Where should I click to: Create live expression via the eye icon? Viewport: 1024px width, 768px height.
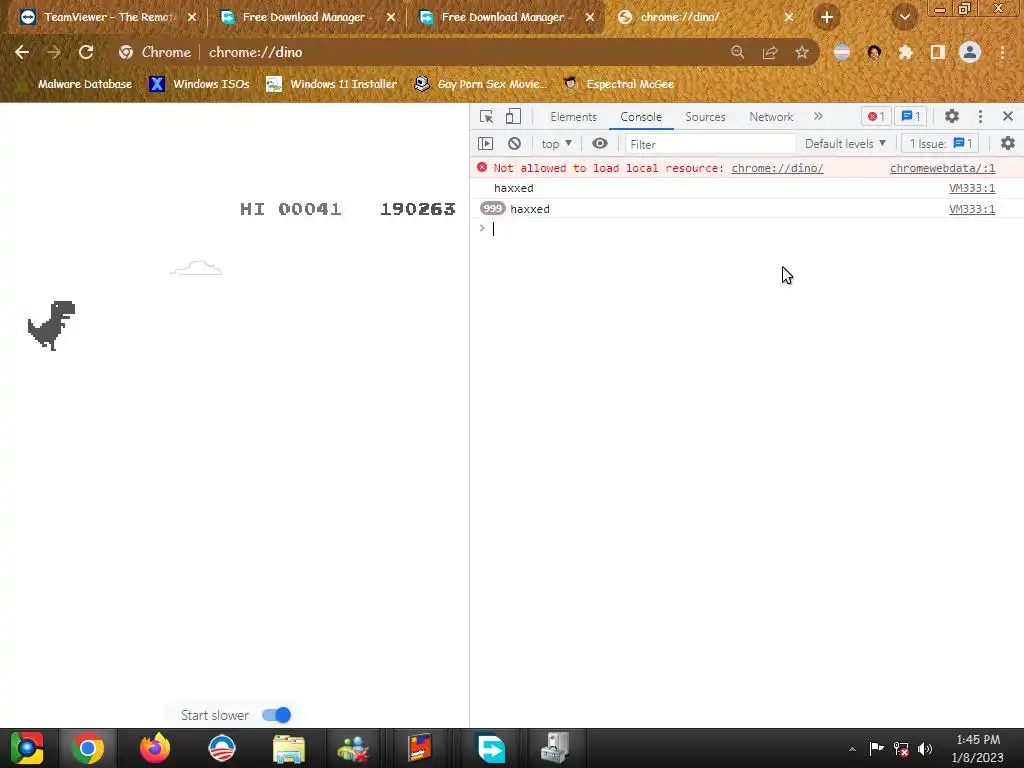point(600,143)
